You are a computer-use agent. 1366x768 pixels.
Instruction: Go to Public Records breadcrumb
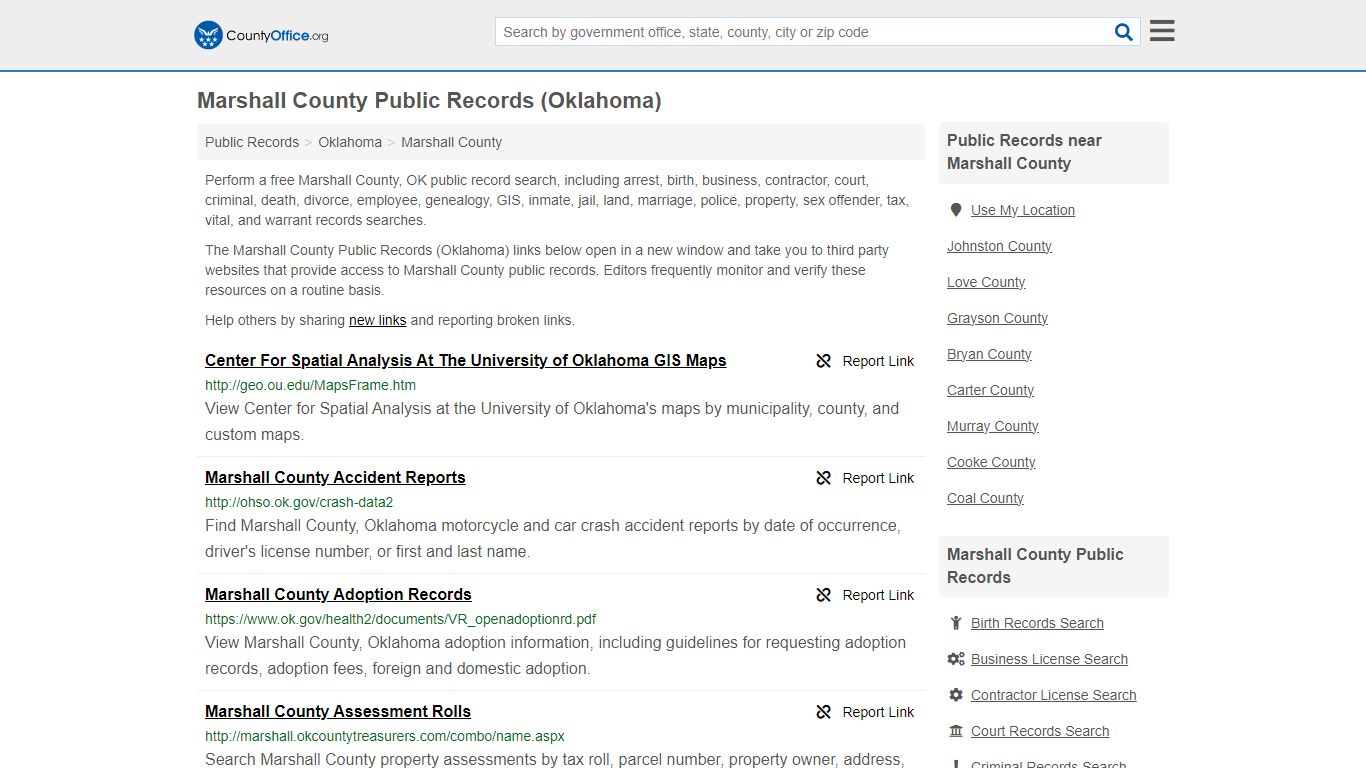[x=252, y=142]
